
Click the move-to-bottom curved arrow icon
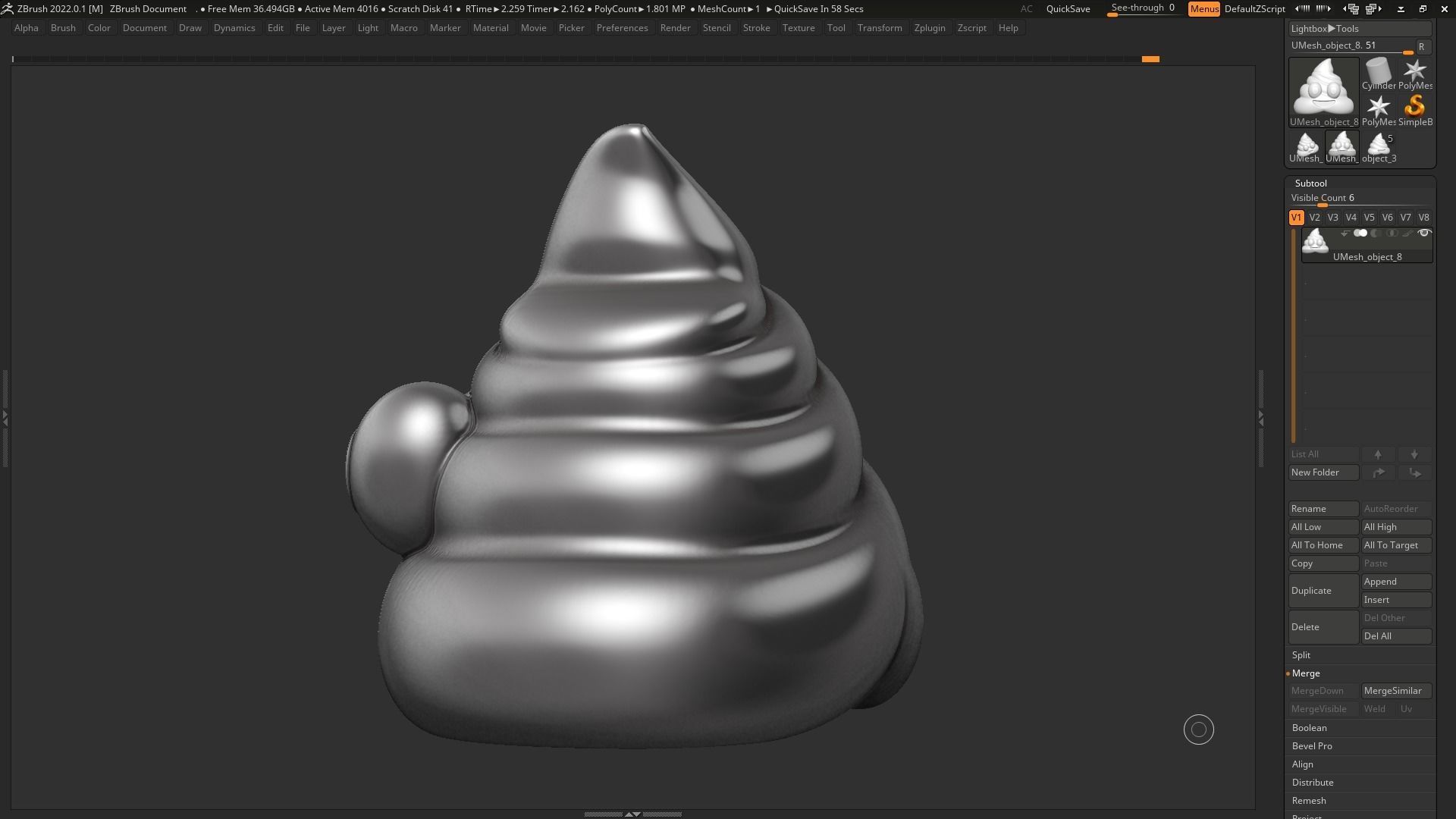pyautogui.click(x=1414, y=472)
